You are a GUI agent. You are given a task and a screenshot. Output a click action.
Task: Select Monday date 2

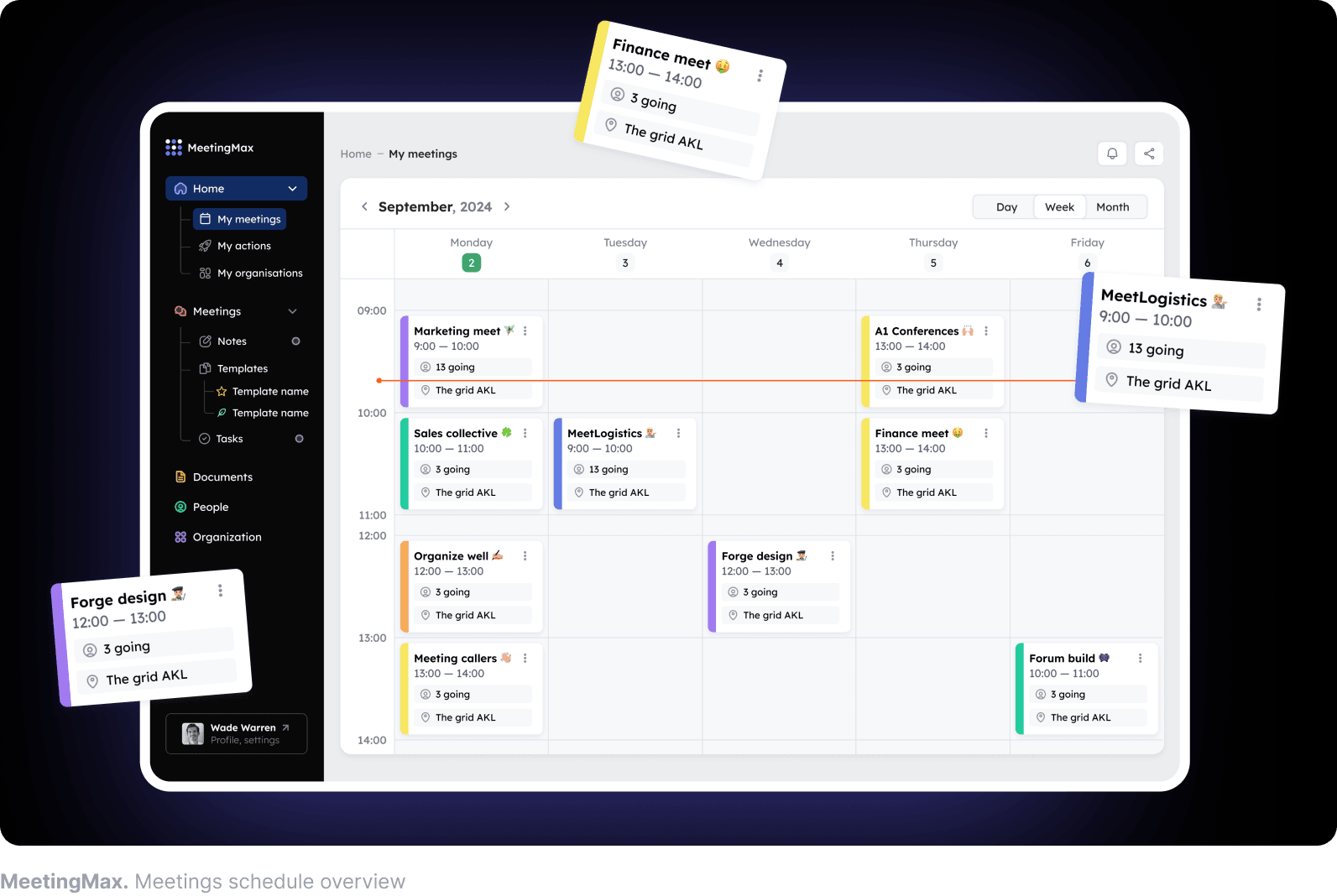[x=472, y=263]
